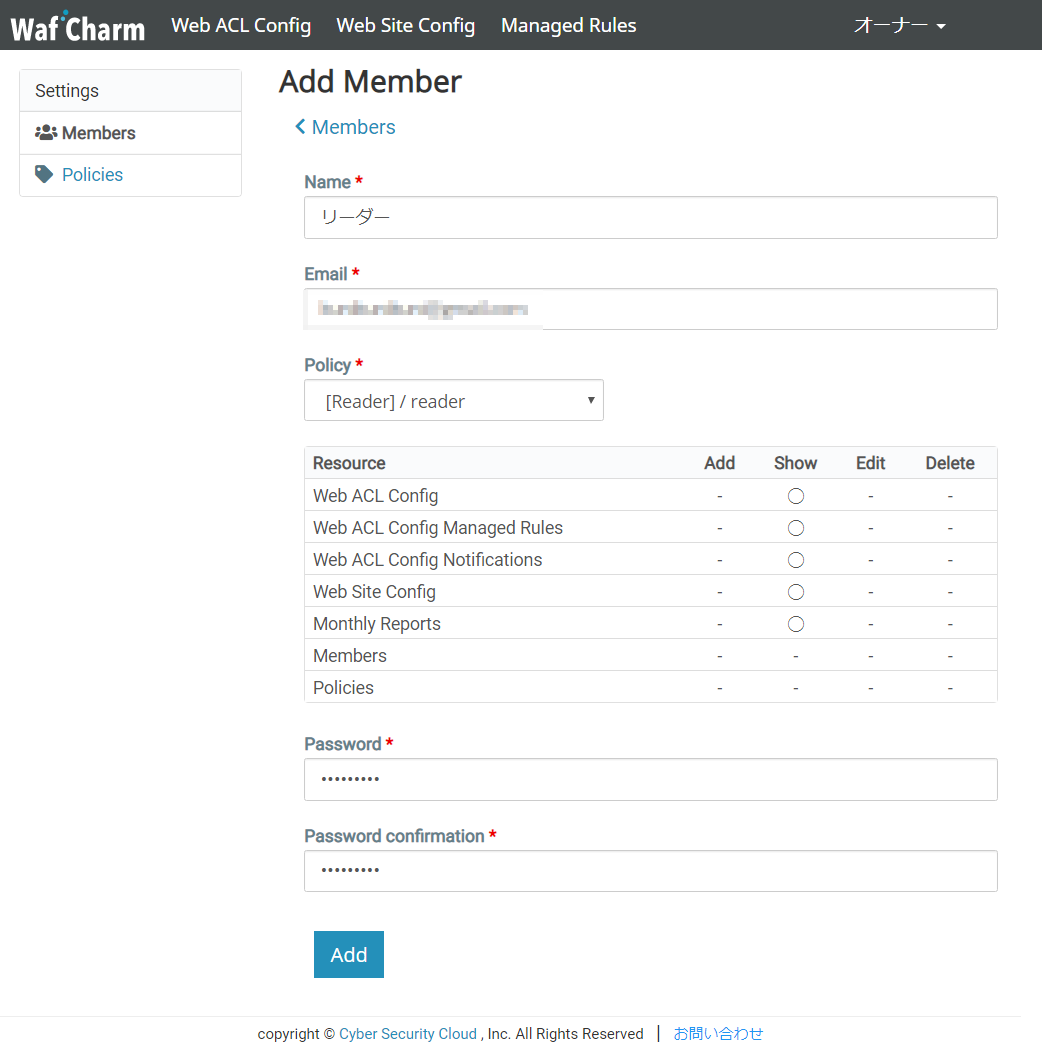This screenshot has width=1042, height=1046.
Task: Click into the Name text field
Action: point(650,218)
